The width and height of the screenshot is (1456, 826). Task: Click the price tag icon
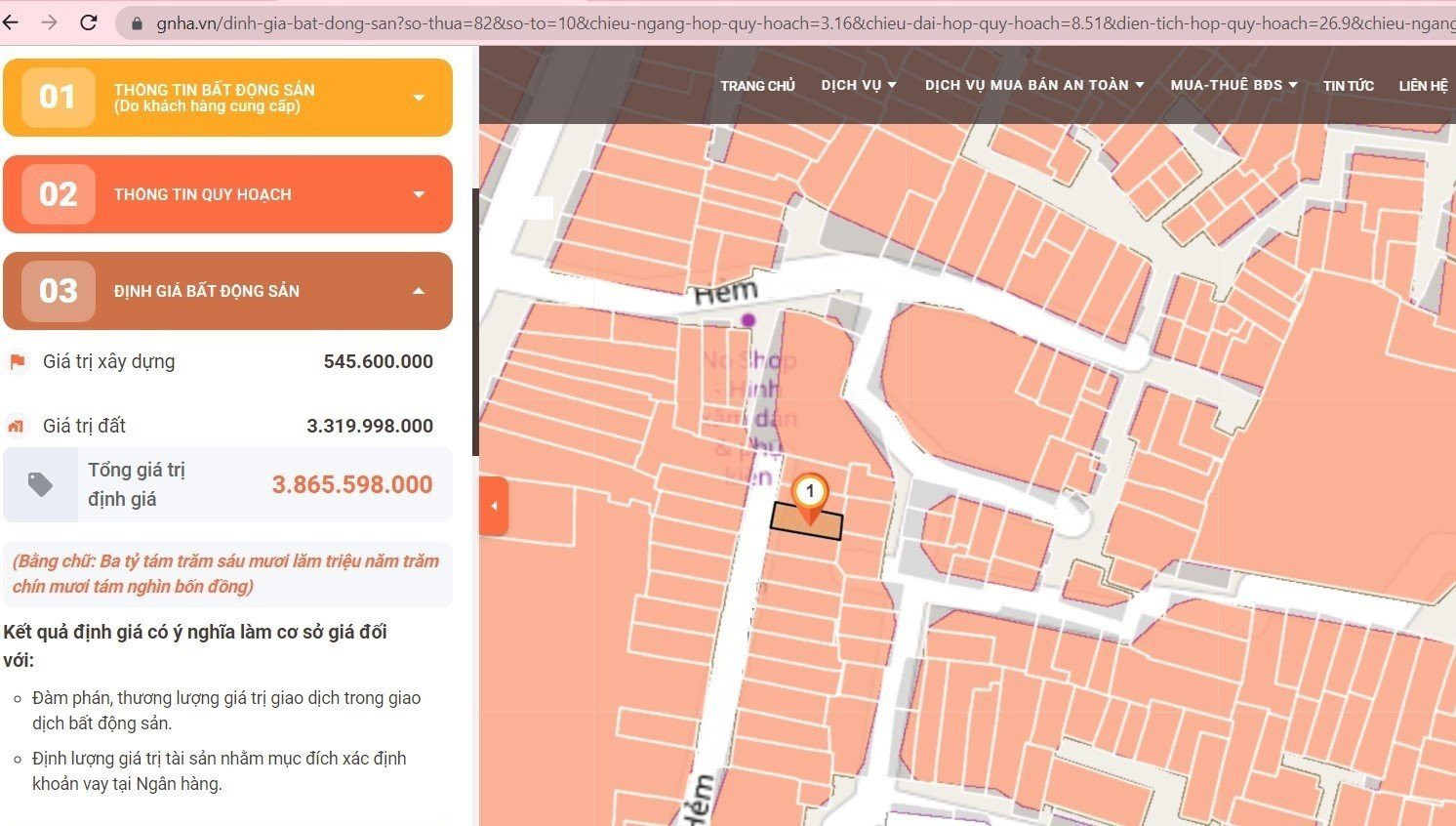click(40, 484)
